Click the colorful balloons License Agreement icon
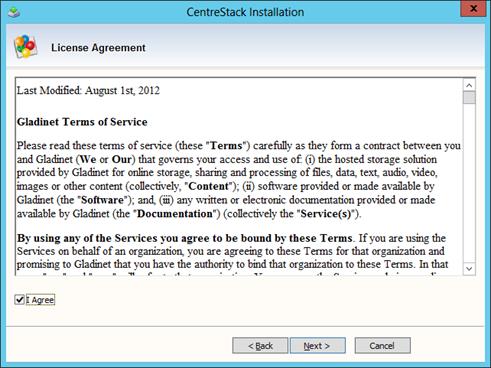Viewport: 491px width, 368px height. click(25, 46)
